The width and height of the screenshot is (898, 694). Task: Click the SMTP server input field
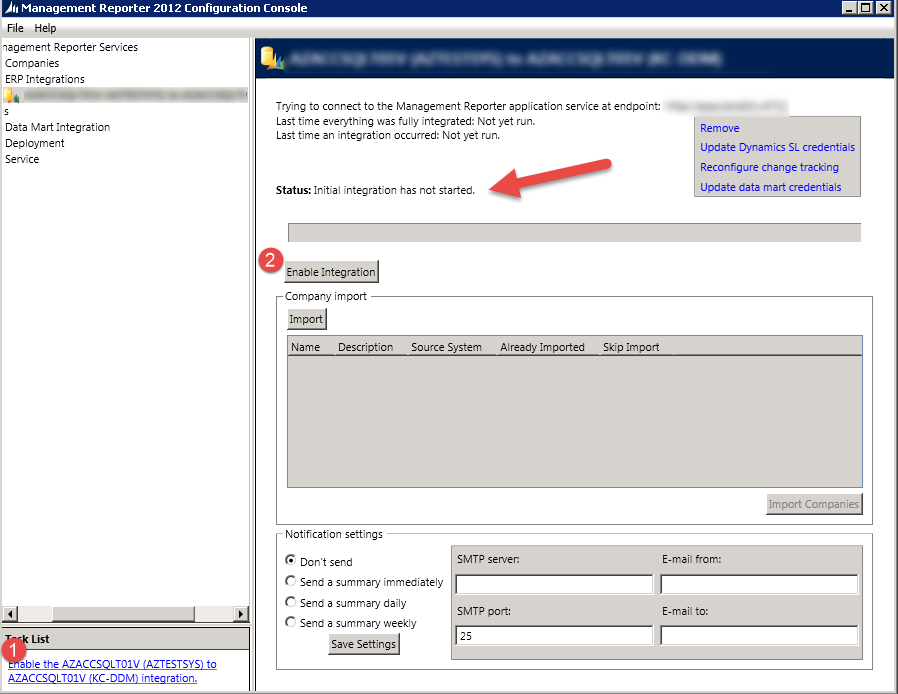pyautogui.click(x=554, y=584)
